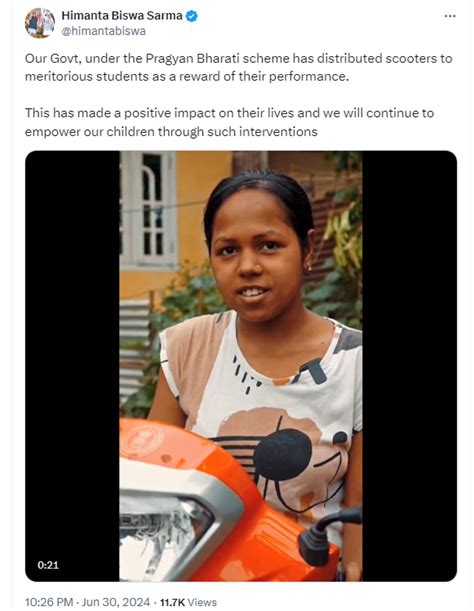Click the right black letterbox bar of the video
This screenshot has height=611, width=474.
click(409, 366)
